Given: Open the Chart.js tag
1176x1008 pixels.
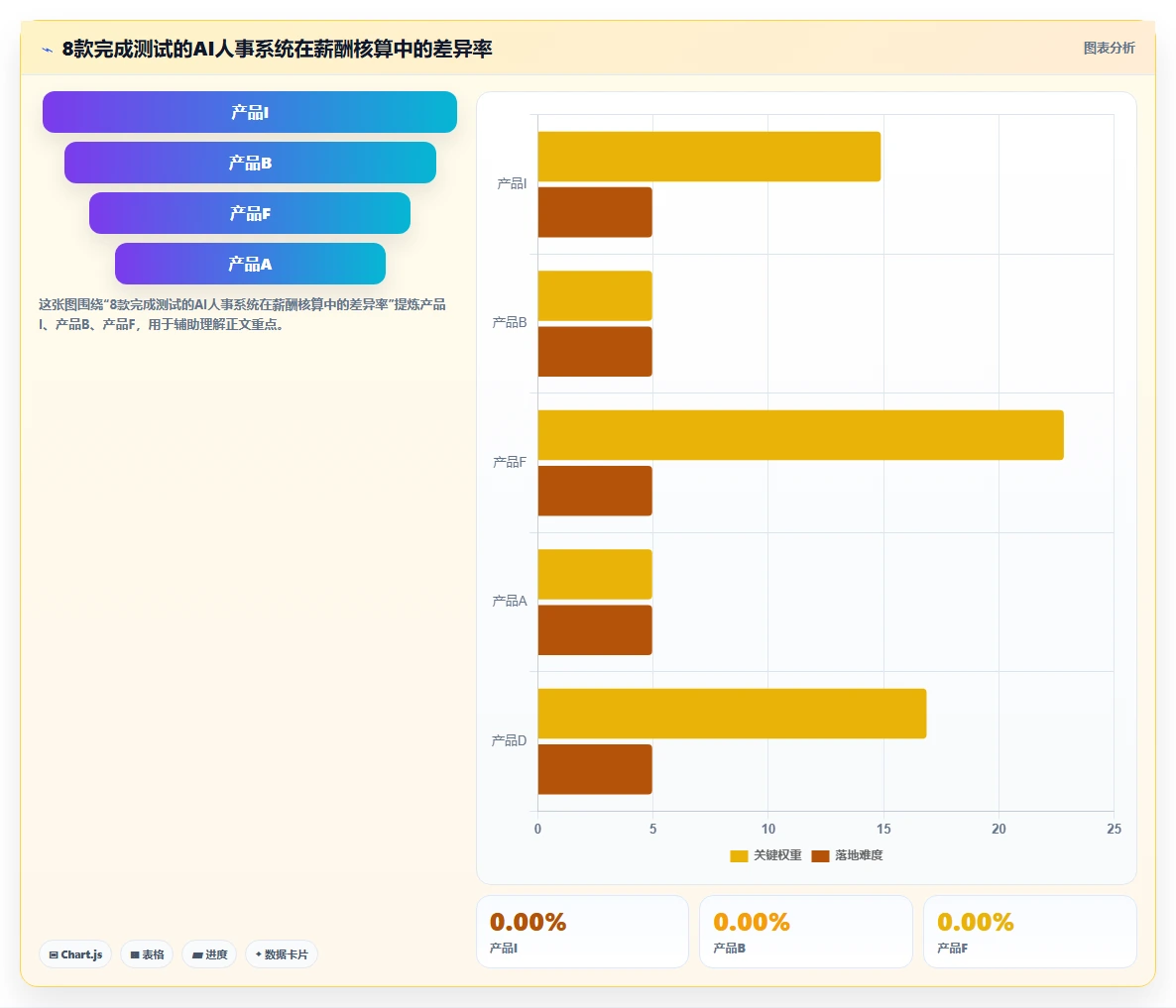Looking at the screenshot, I should tap(75, 954).
